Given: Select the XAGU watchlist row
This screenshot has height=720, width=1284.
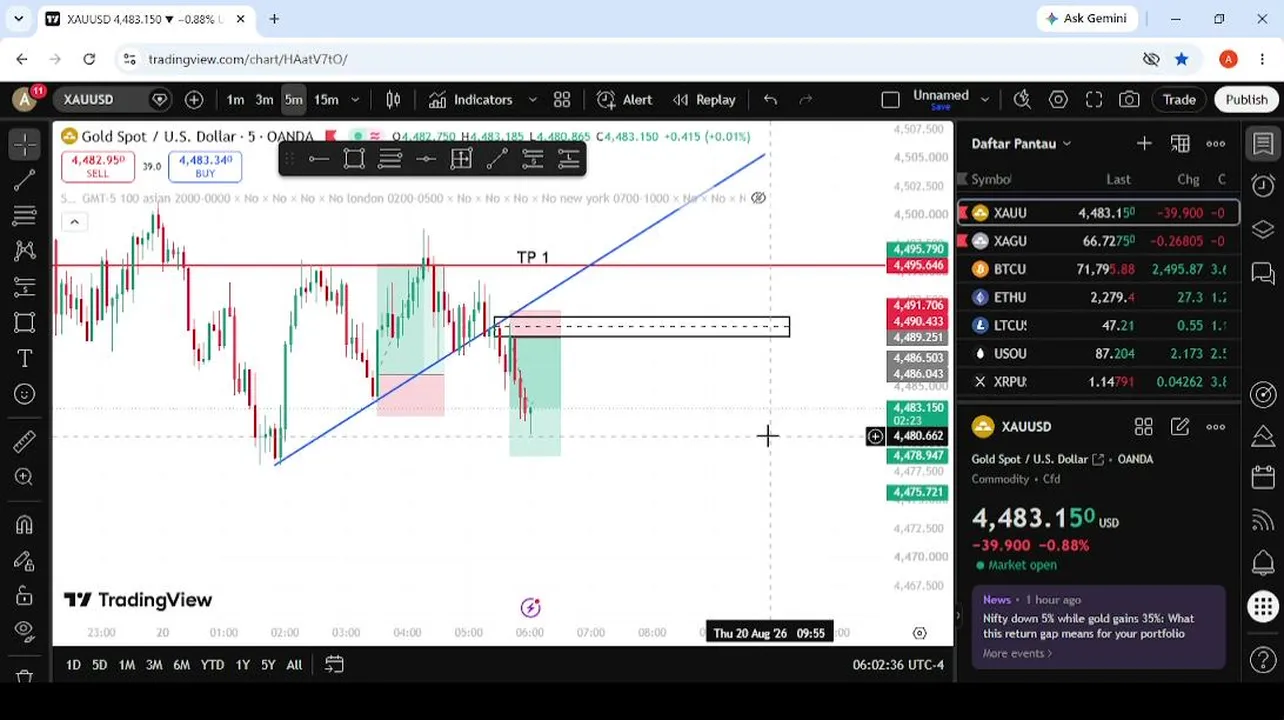Looking at the screenshot, I should point(1098,241).
